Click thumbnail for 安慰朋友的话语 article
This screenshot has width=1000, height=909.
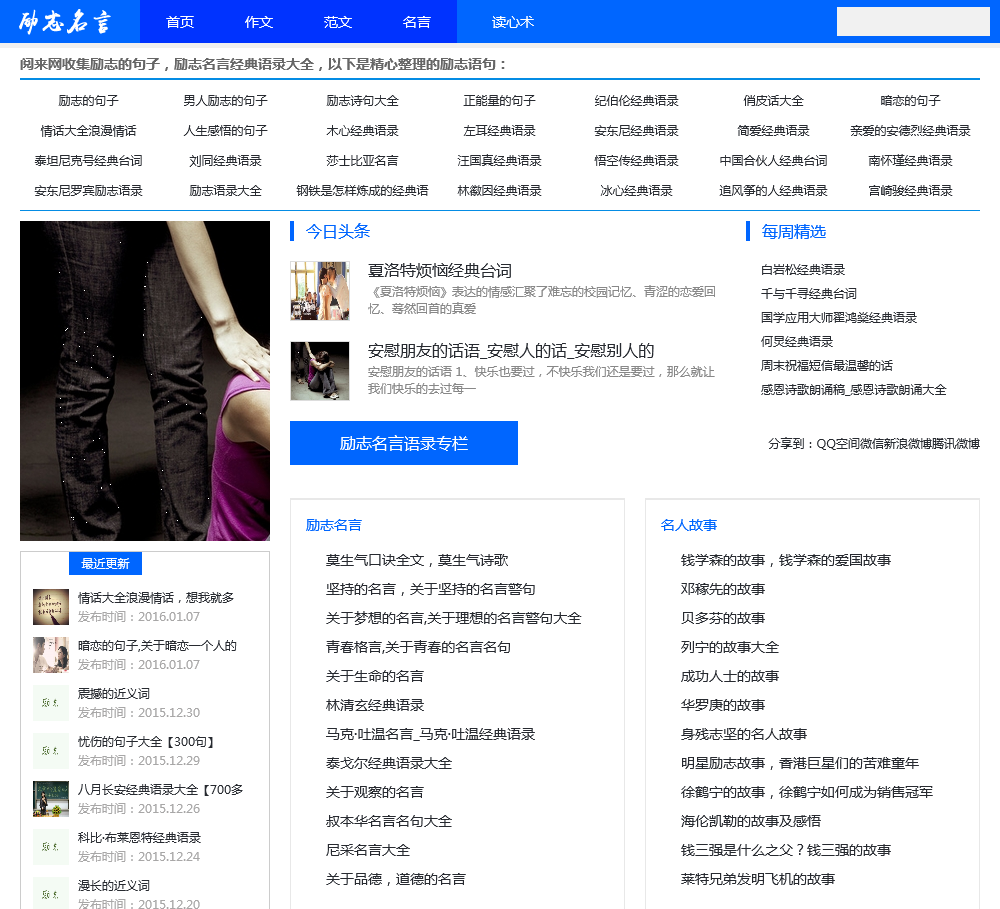pos(320,371)
